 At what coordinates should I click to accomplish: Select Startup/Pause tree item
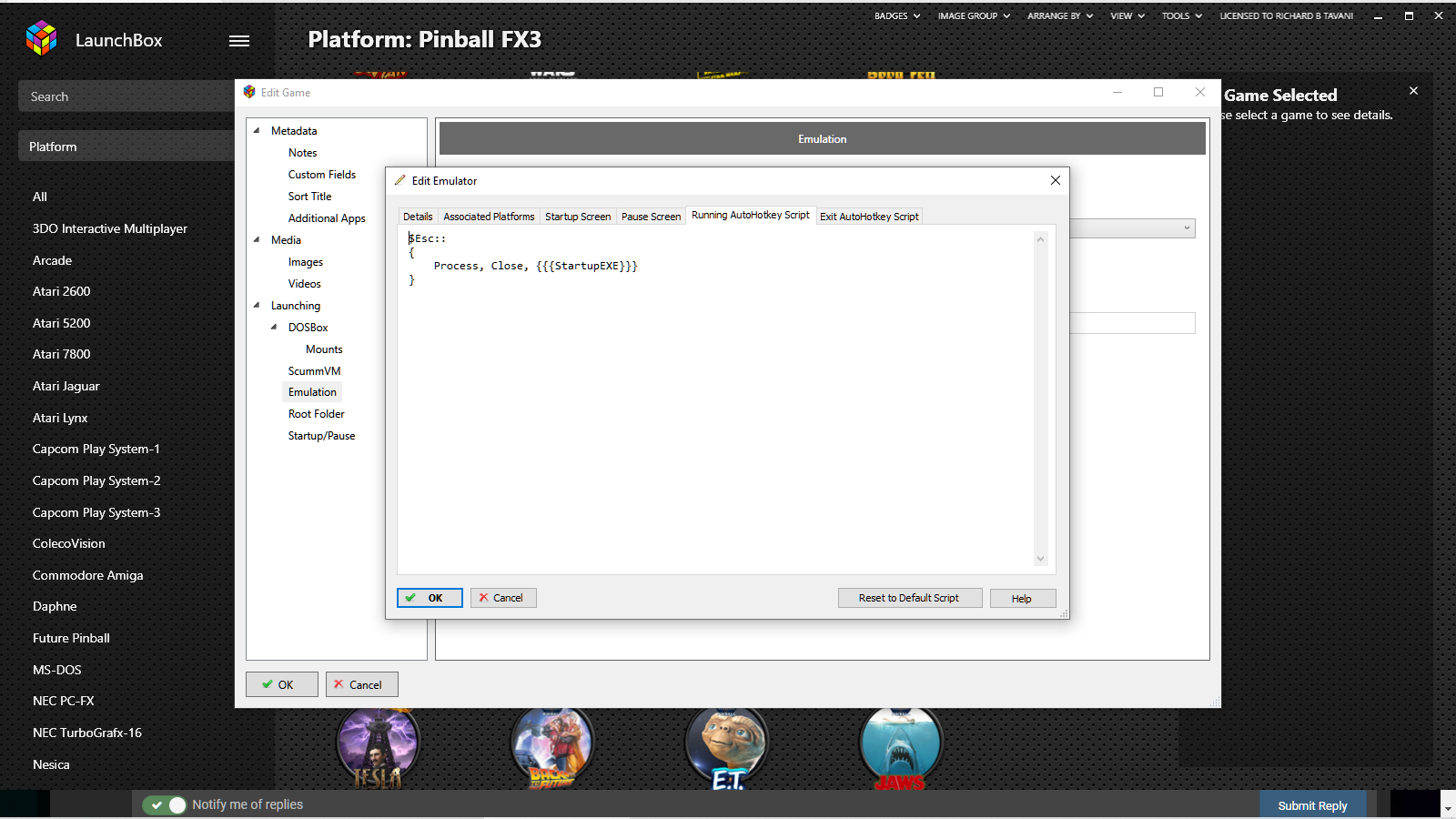pyautogui.click(x=322, y=436)
